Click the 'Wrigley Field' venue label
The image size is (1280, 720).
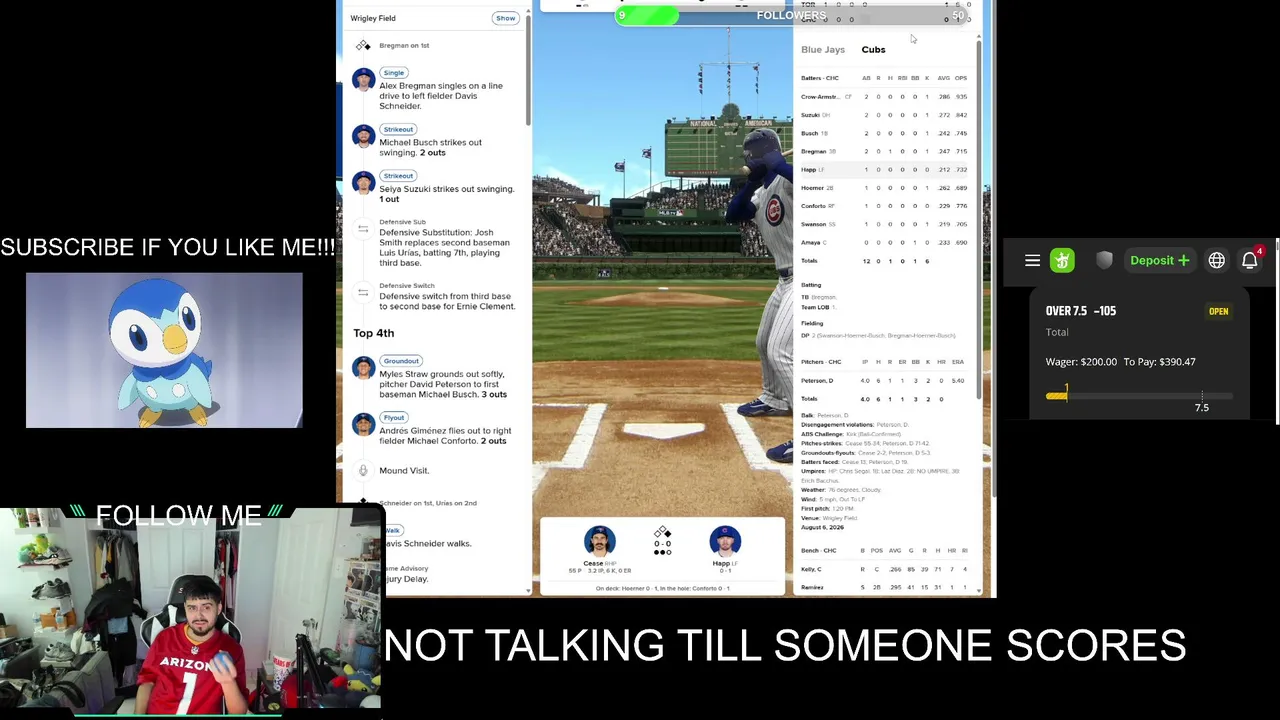tap(373, 18)
